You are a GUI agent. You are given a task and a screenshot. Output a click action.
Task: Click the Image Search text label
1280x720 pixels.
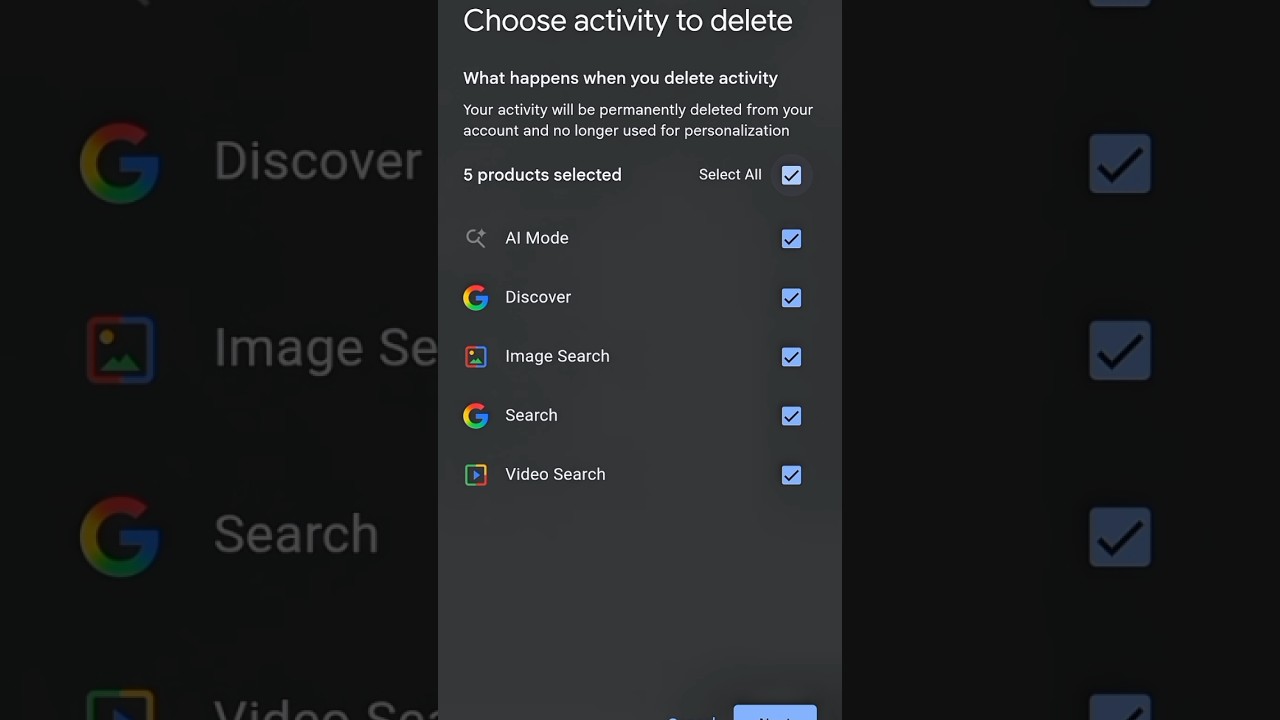pos(557,356)
